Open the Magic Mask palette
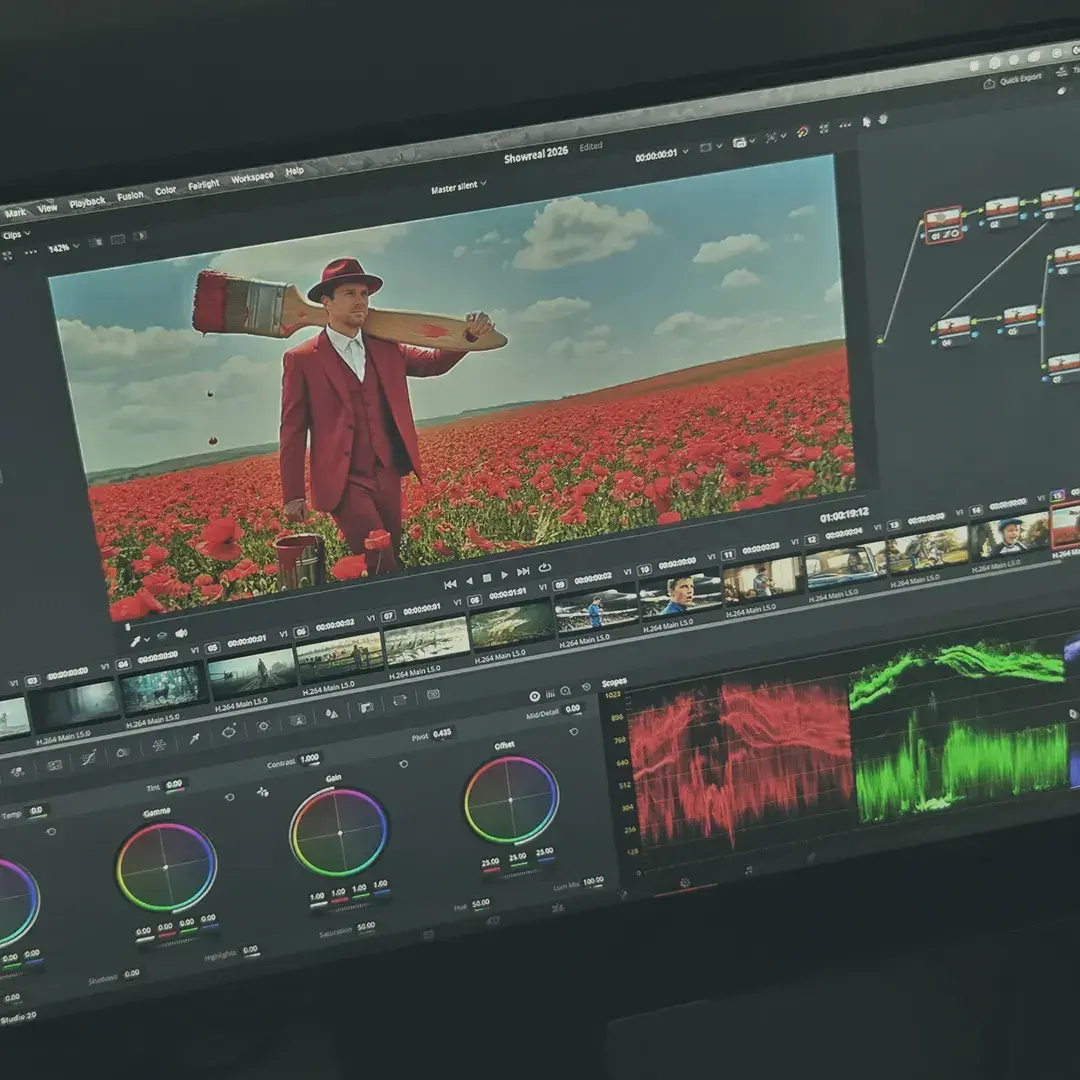This screenshot has width=1080, height=1080. (298, 719)
